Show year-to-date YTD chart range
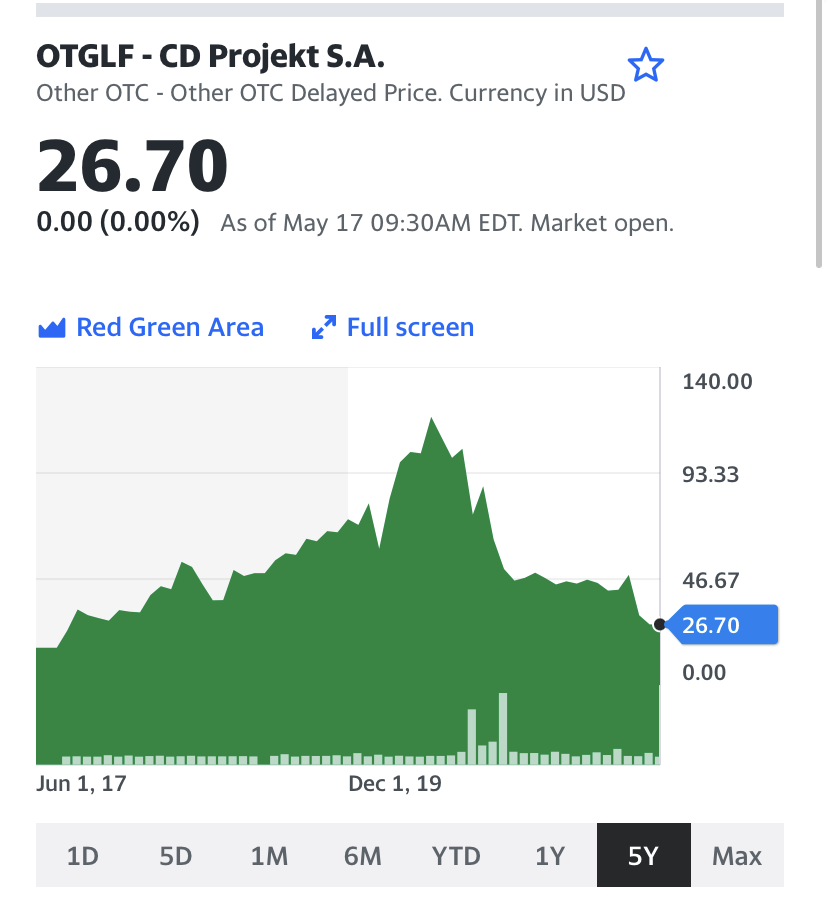Viewport: 828px width, 911px height. pyautogui.click(x=456, y=856)
